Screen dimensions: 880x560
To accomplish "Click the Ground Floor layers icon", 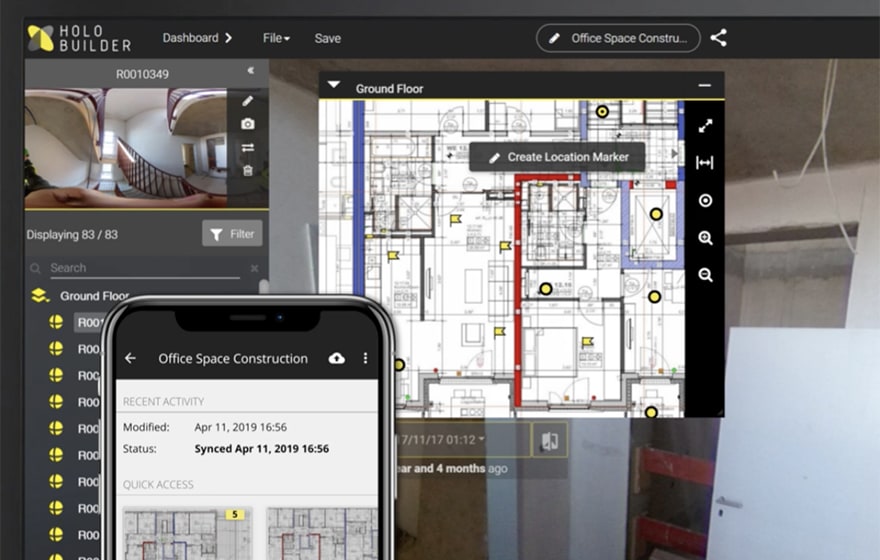I will [40, 295].
